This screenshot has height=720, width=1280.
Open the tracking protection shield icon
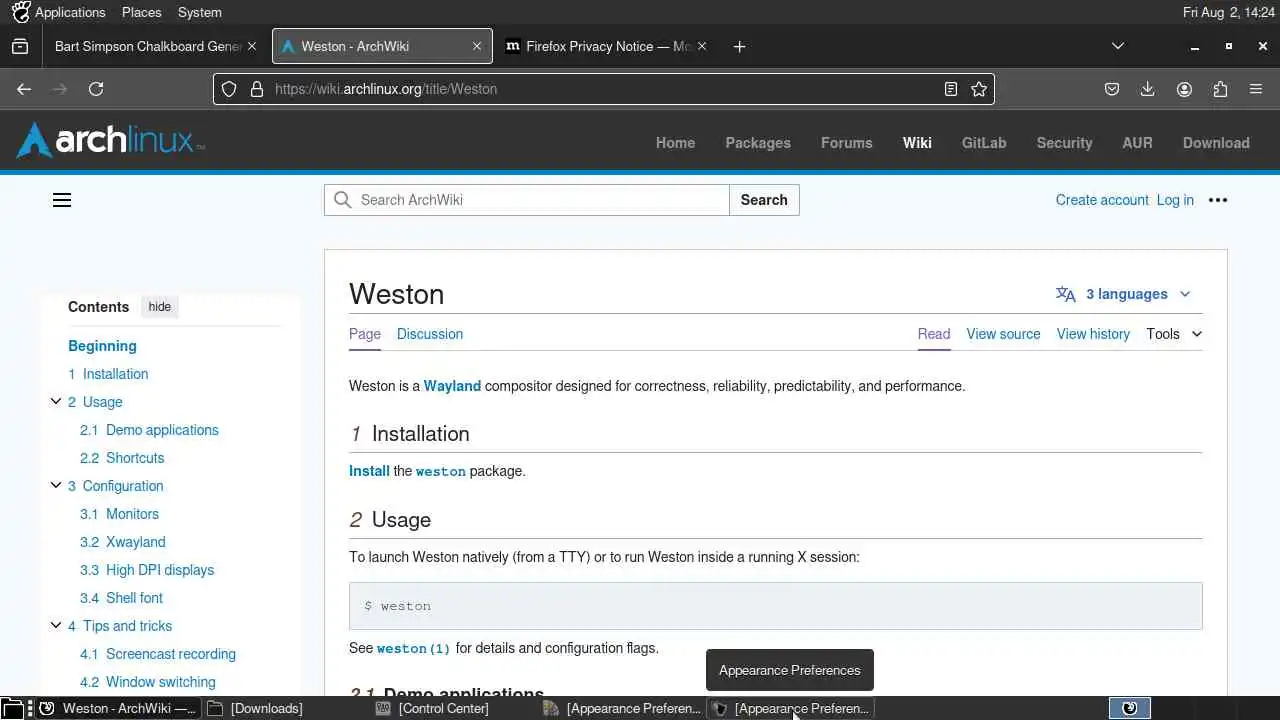click(229, 89)
